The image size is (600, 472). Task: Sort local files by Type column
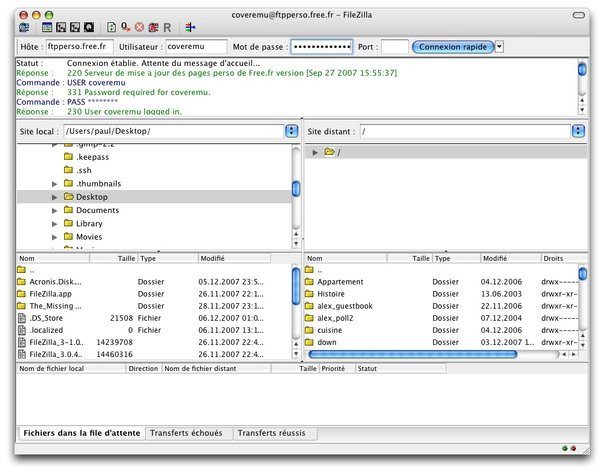pyautogui.click(x=168, y=258)
